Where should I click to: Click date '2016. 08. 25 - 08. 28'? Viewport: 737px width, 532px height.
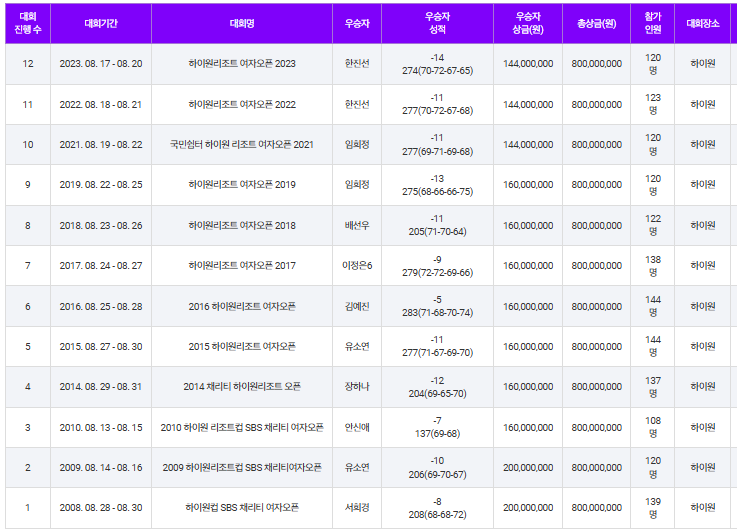[101, 306]
